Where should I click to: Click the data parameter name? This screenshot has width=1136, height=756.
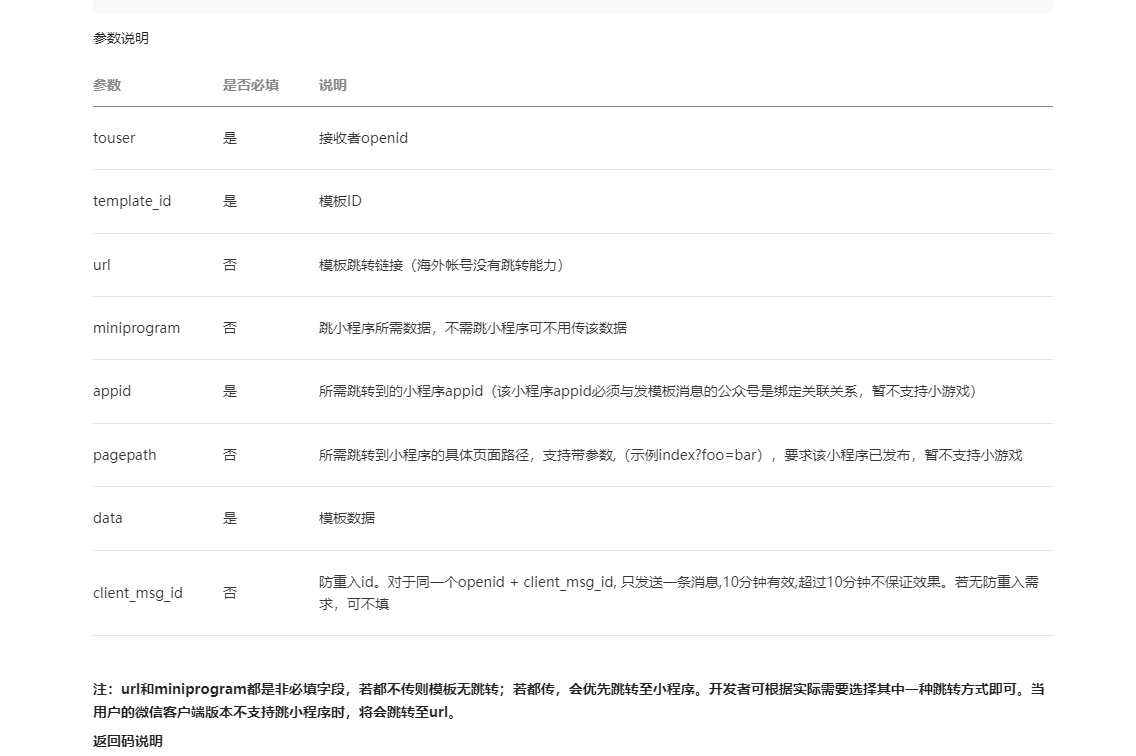click(x=108, y=518)
